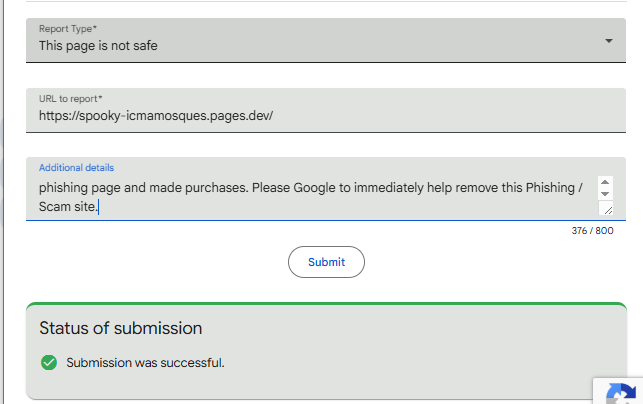Place cursor after 'Scam site.' text
643x404 pixels.
pos(100,207)
